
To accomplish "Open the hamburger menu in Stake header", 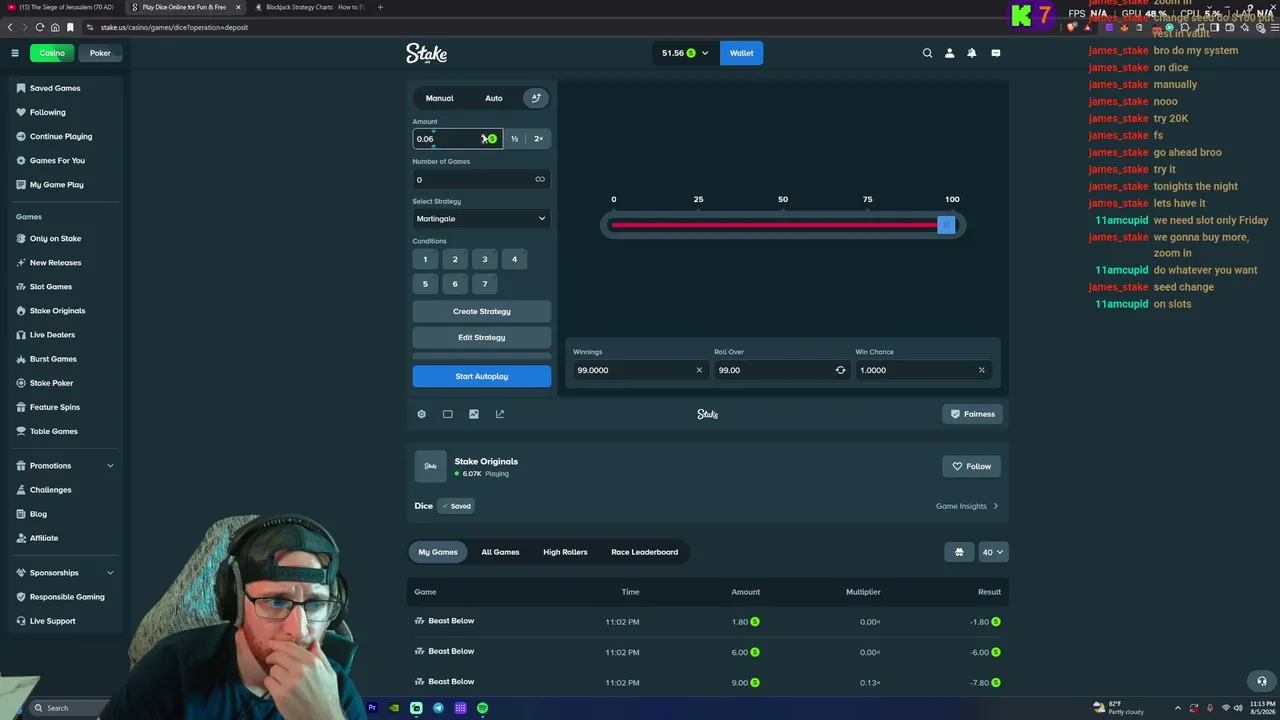I will point(15,53).
